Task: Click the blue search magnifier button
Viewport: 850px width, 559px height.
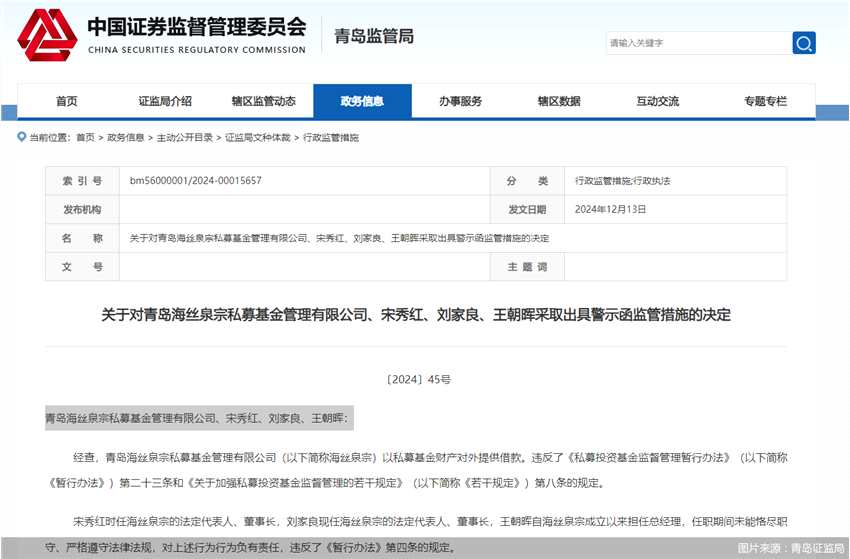Action: pos(804,43)
